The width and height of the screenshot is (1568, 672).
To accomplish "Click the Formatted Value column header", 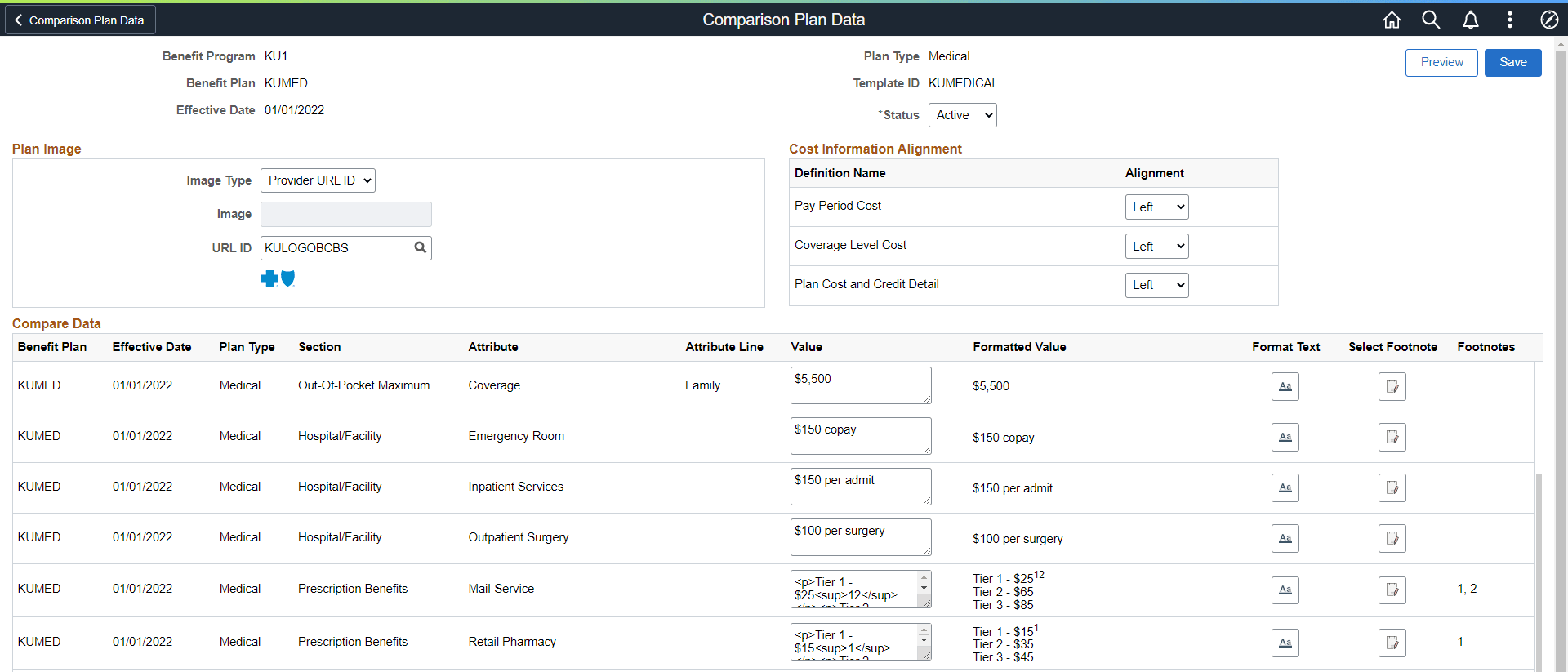I will pyautogui.click(x=1019, y=347).
